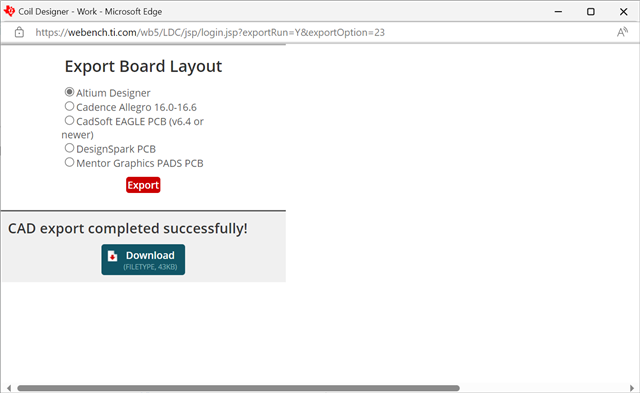Click 'CAD export completed successfully!' message
Viewport: 640px width, 393px height.
coord(127,229)
